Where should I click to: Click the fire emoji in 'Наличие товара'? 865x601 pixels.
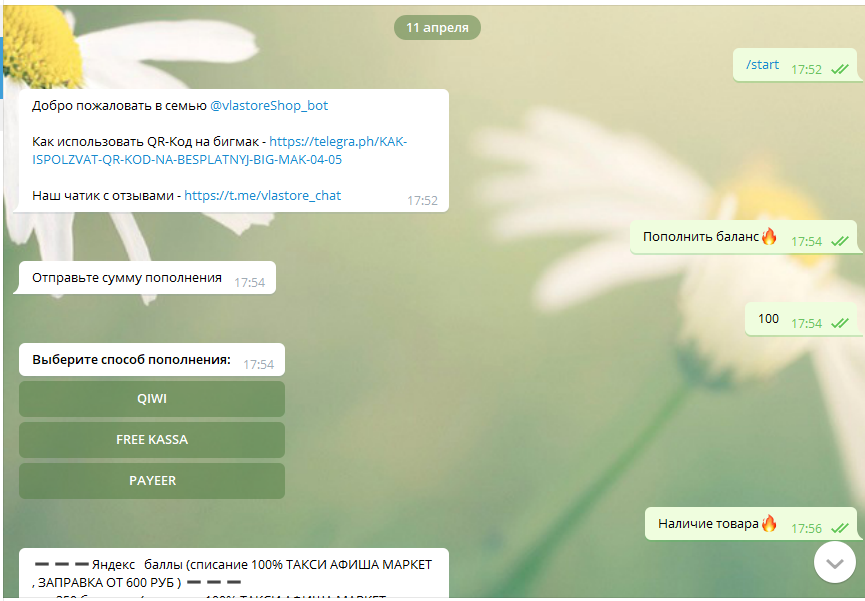(x=769, y=523)
